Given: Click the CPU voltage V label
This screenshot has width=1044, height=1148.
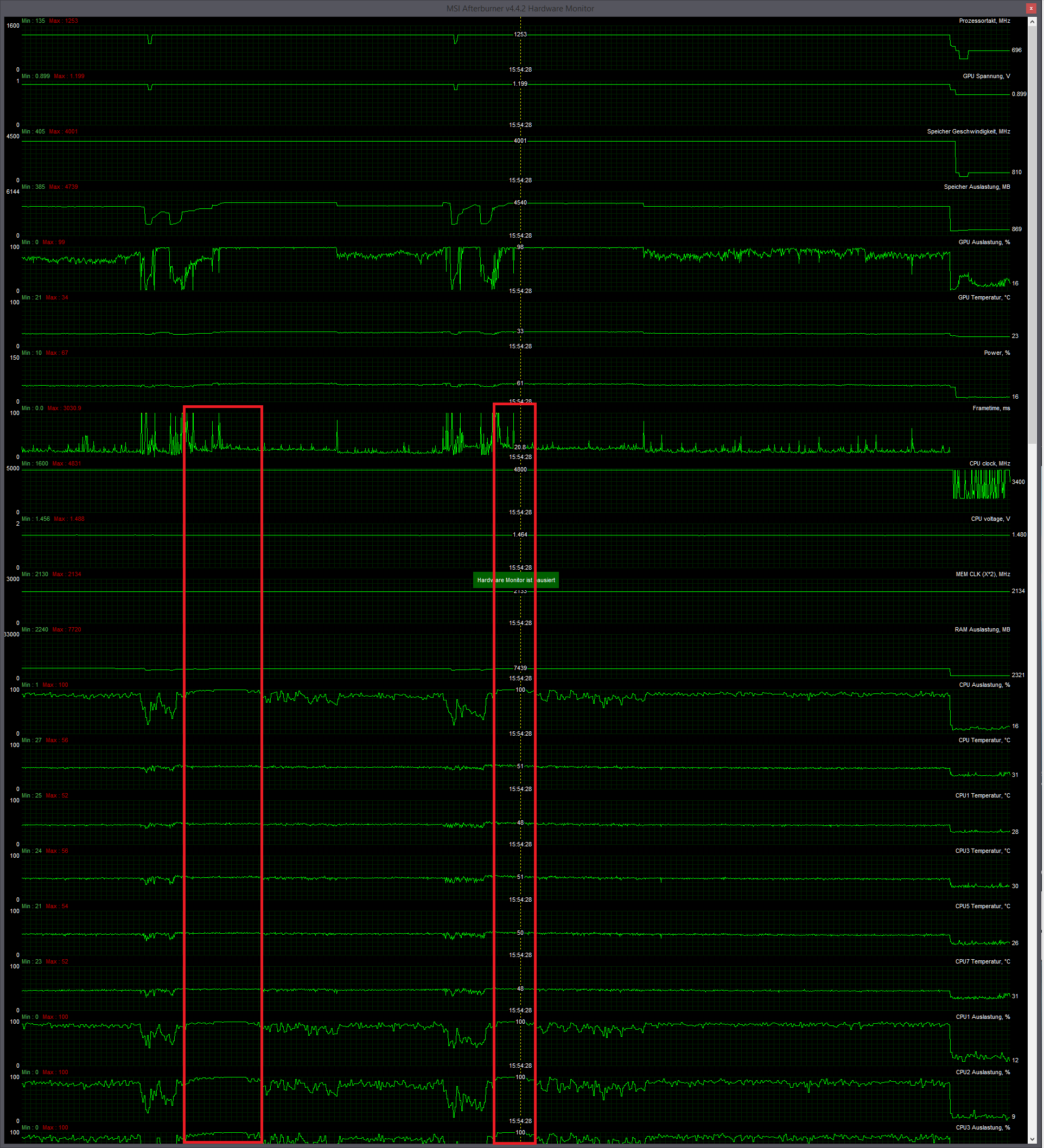Looking at the screenshot, I should [990, 519].
